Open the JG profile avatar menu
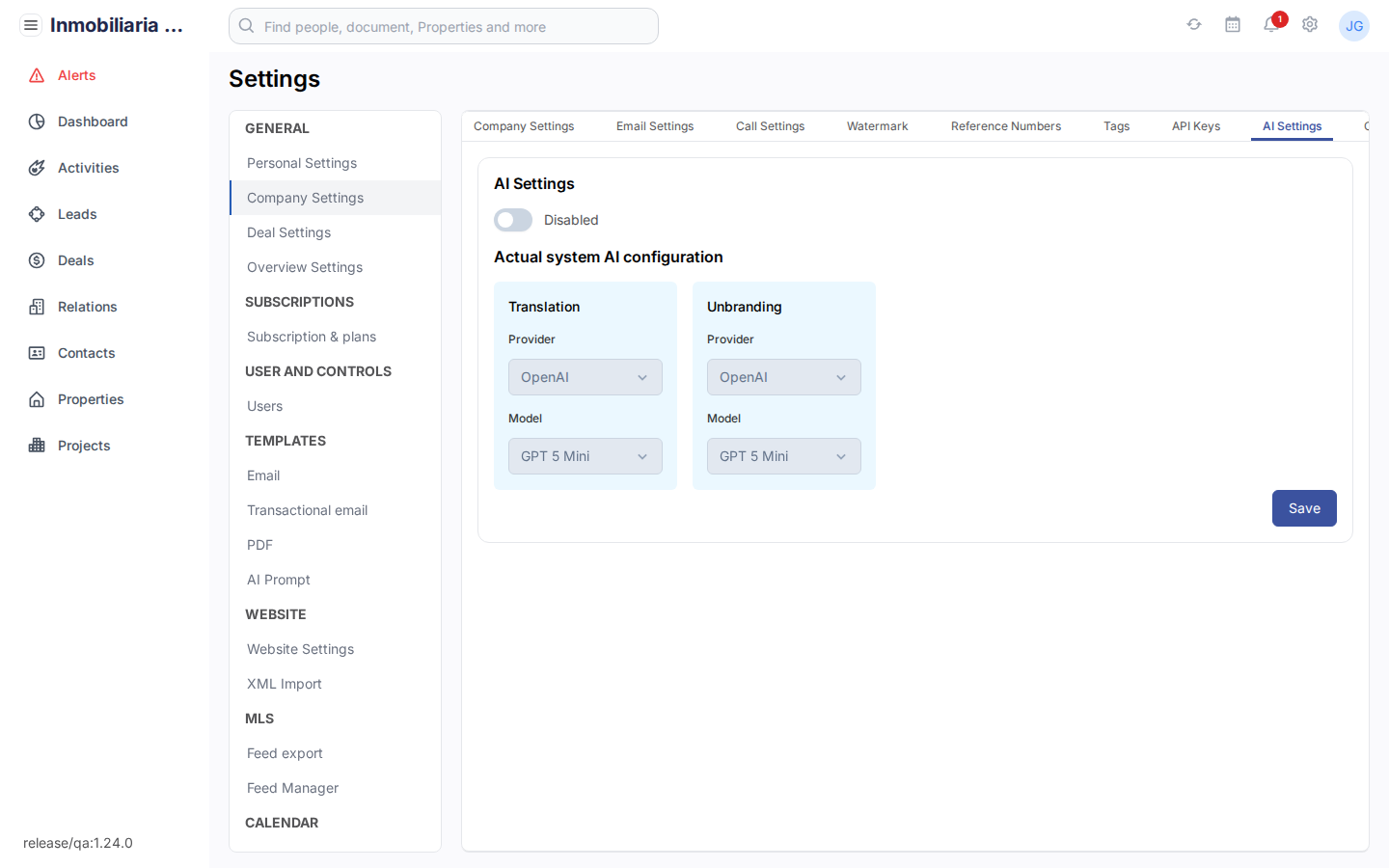The image size is (1389, 868). (x=1354, y=26)
